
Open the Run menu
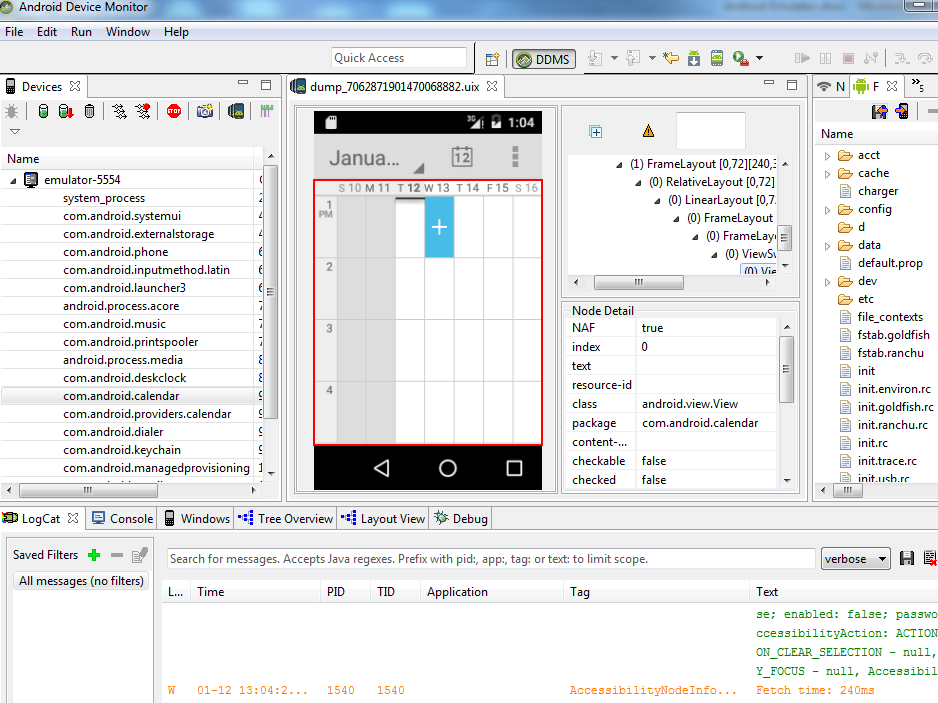click(x=81, y=32)
